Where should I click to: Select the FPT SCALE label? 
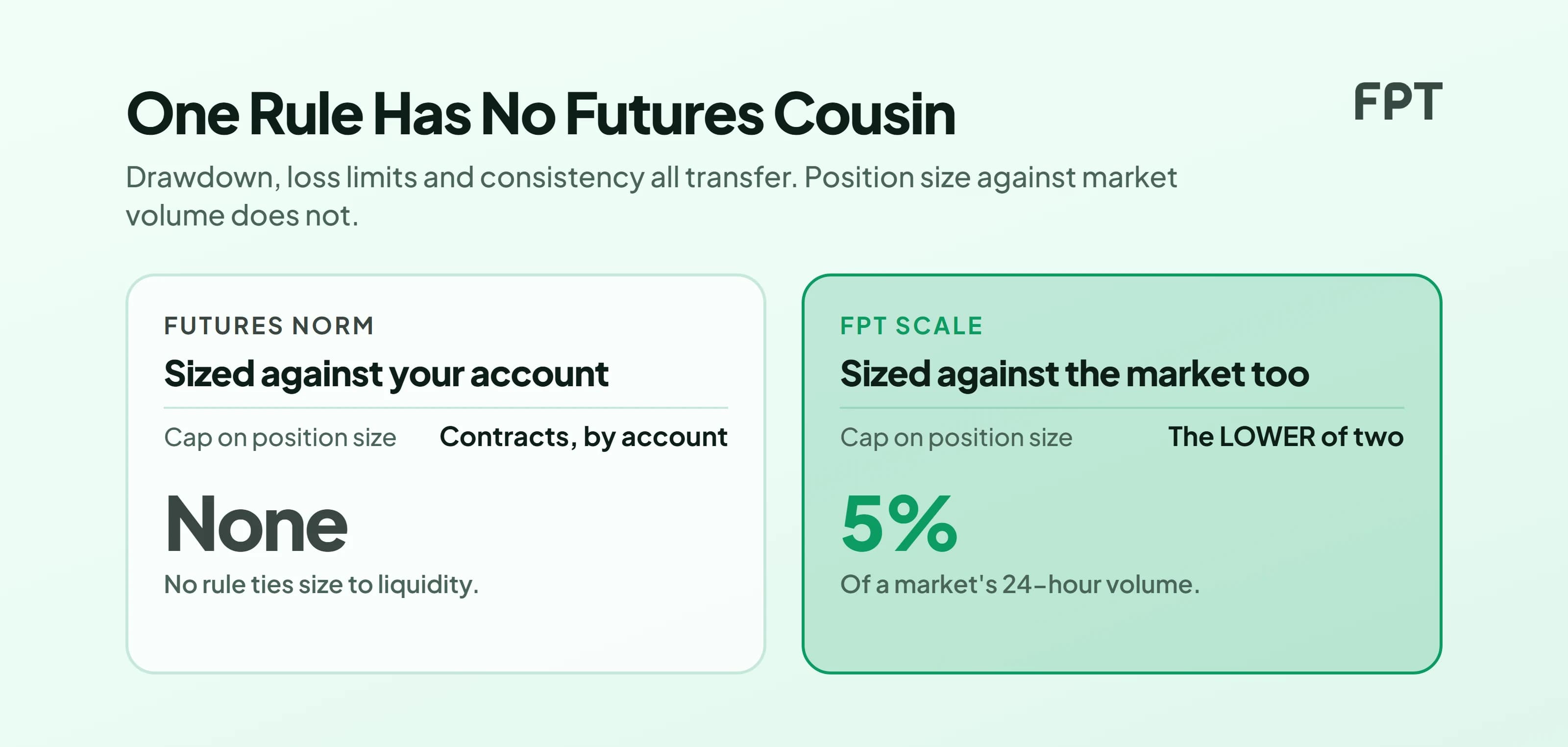(911, 325)
